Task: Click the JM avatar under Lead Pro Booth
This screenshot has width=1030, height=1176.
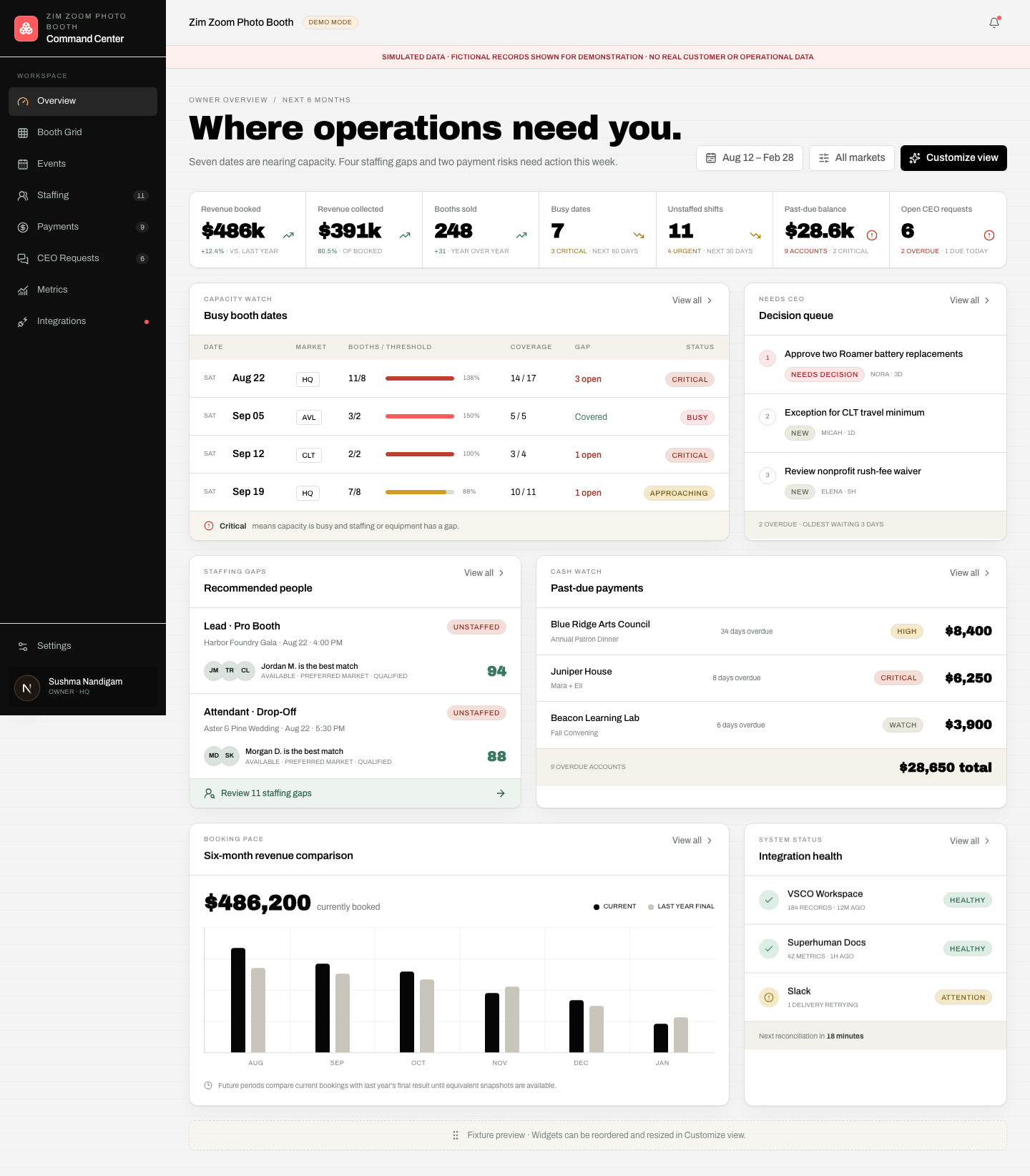Action: pos(214,671)
